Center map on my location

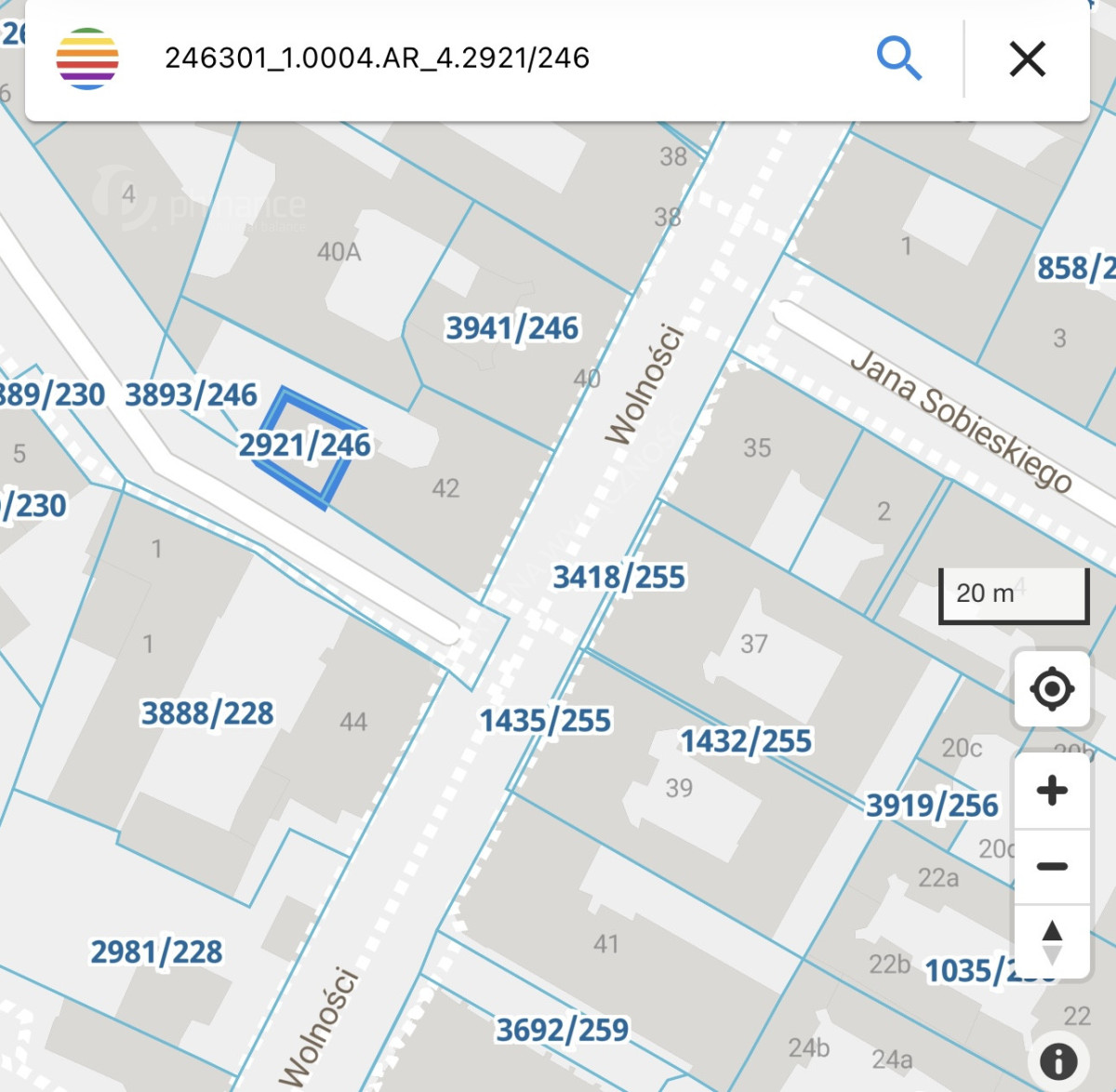click(1052, 689)
